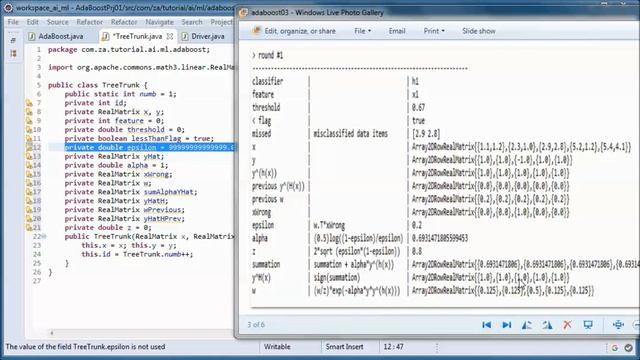This screenshot has width=640, height=360.
Task: Click the line 'package com.za.tutorial.ai.ml.adaboost;'
Action: pyautogui.click(x=129, y=49)
